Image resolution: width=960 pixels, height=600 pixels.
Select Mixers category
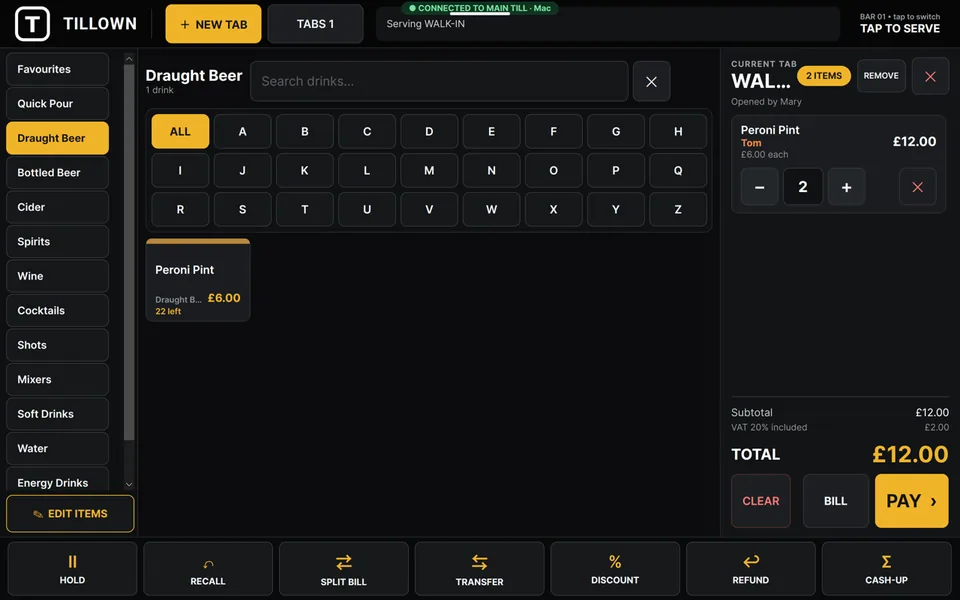click(58, 380)
